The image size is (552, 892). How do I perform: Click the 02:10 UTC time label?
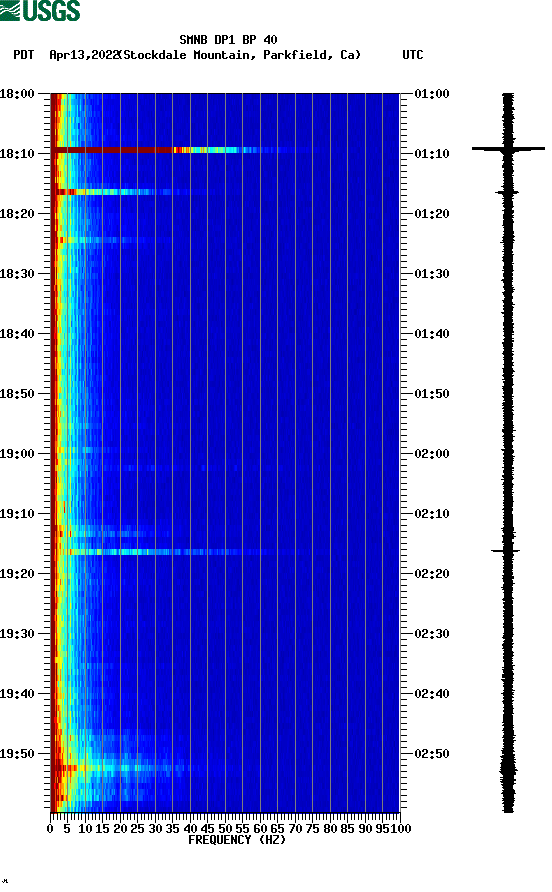coord(432,514)
